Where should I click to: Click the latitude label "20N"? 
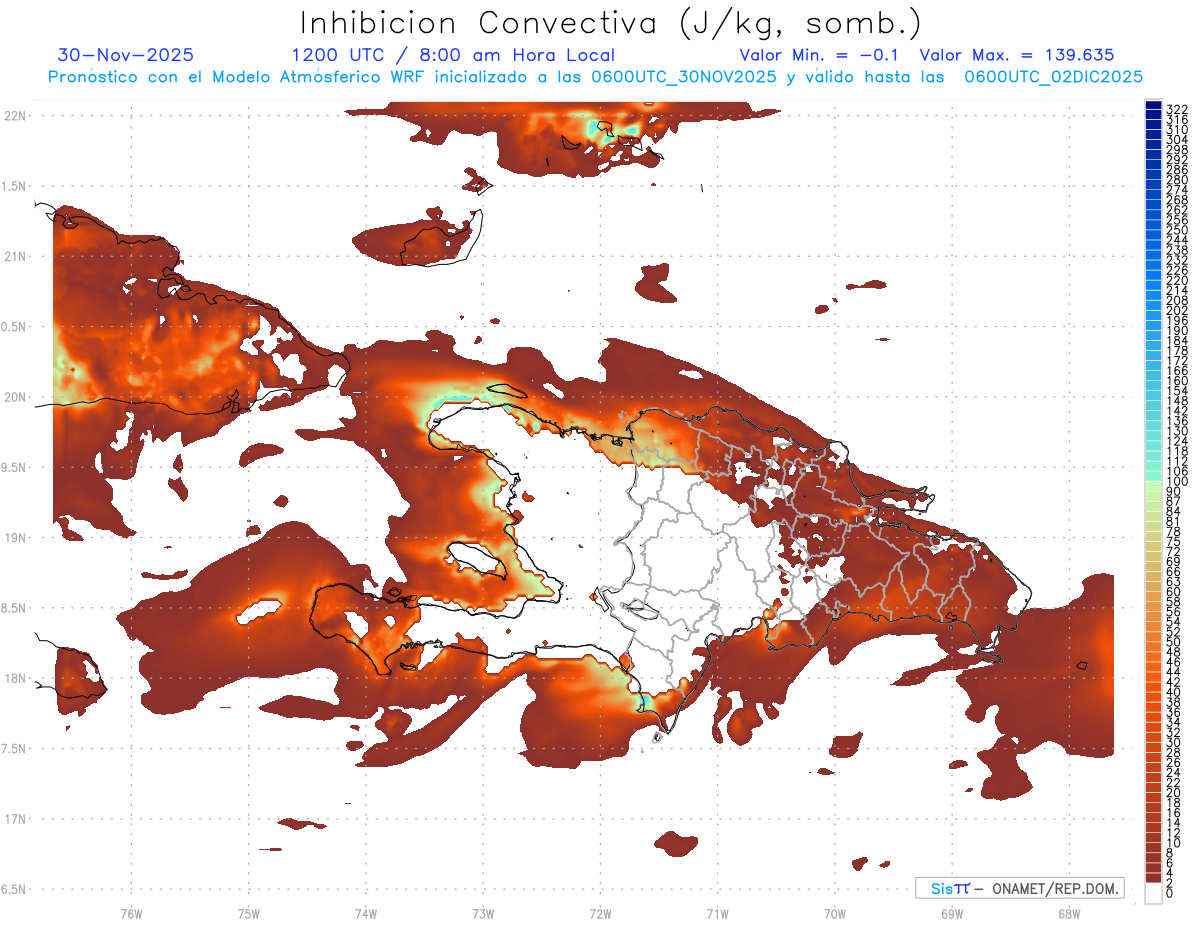tap(16, 397)
